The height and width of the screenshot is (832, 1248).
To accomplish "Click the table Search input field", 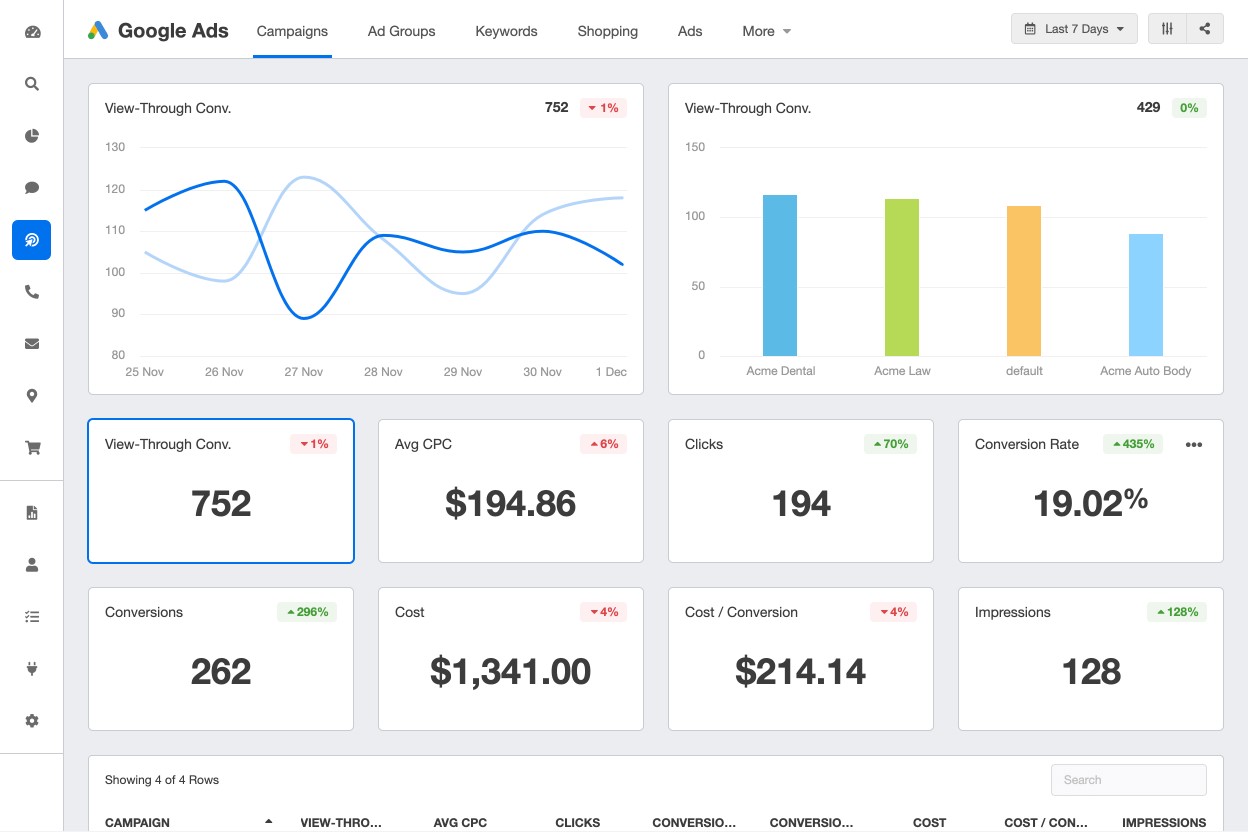I will coord(1128,780).
